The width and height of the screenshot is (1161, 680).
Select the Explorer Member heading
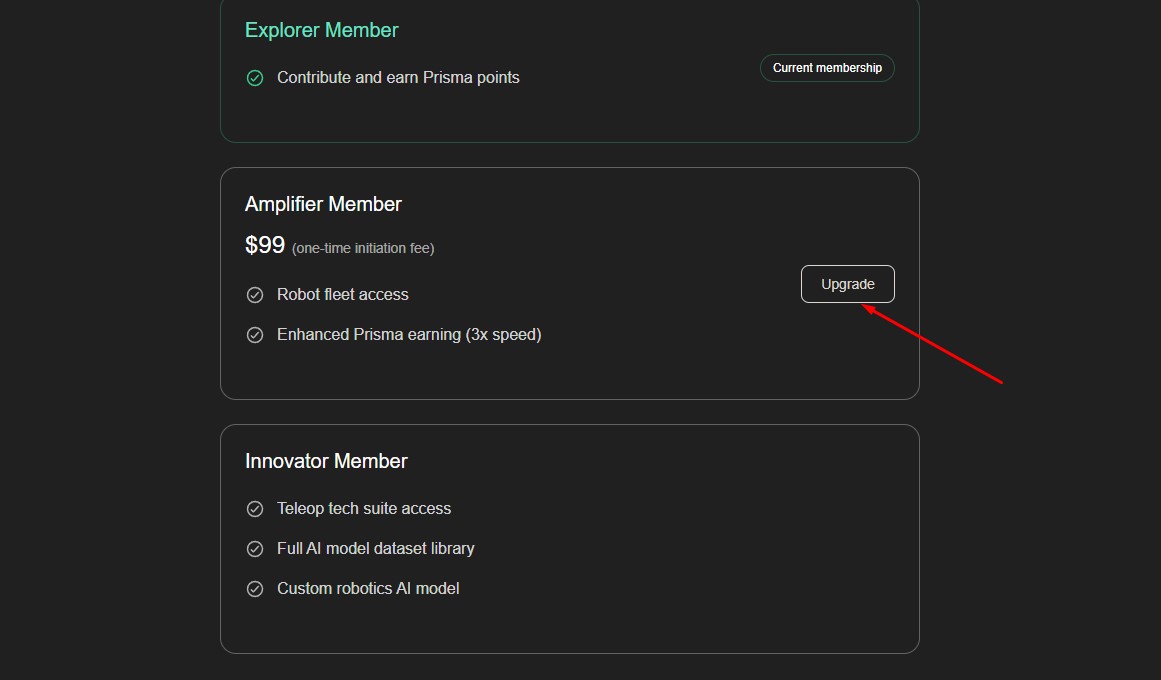321,30
